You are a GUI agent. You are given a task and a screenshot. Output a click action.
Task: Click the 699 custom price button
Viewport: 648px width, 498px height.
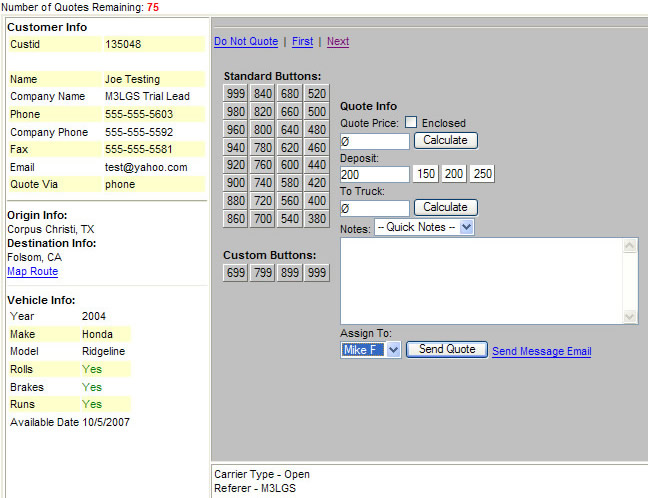(236, 273)
